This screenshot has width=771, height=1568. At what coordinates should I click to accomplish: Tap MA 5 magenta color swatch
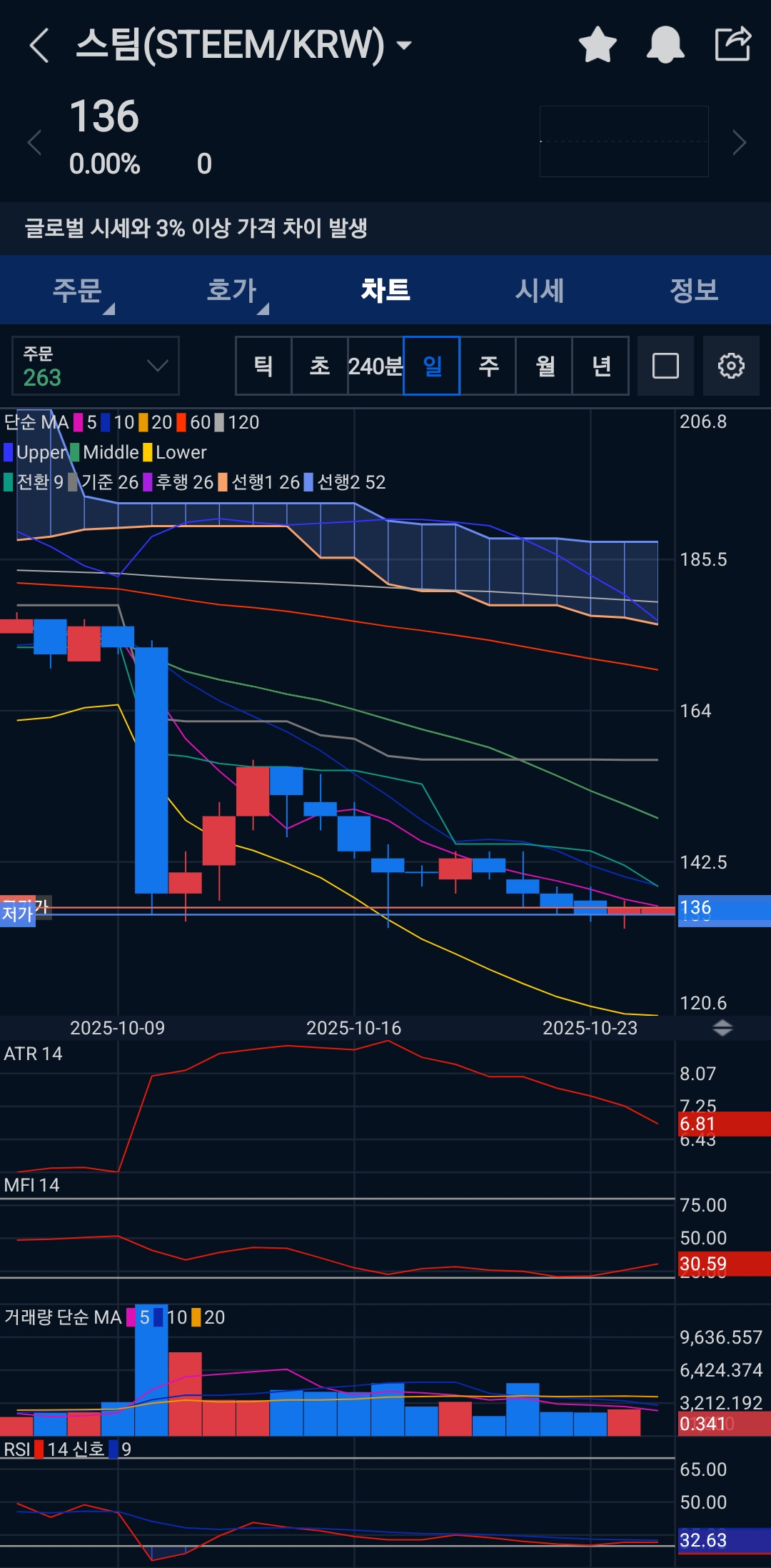[x=79, y=422]
